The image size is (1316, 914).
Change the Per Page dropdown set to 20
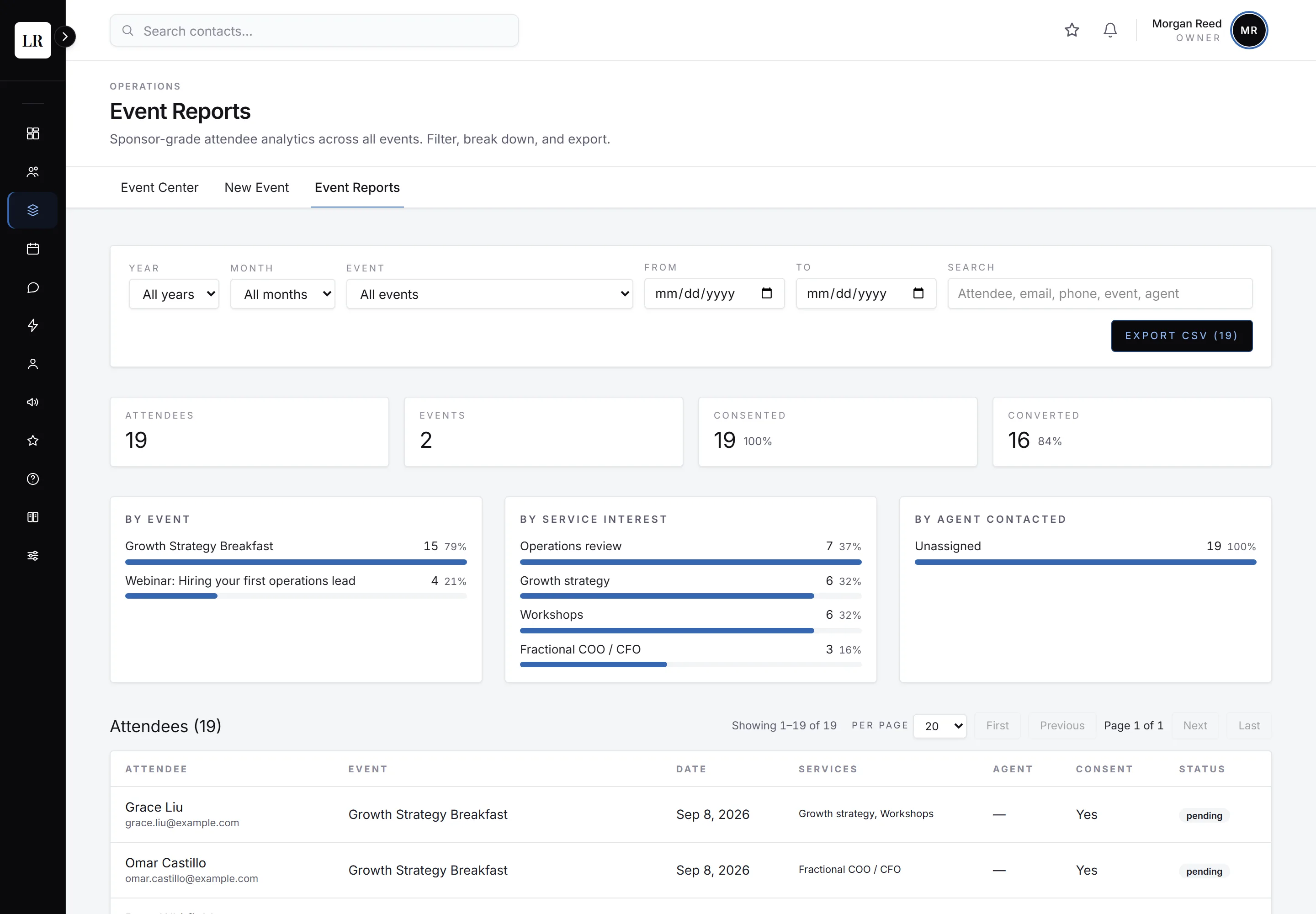click(x=939, y=726)
